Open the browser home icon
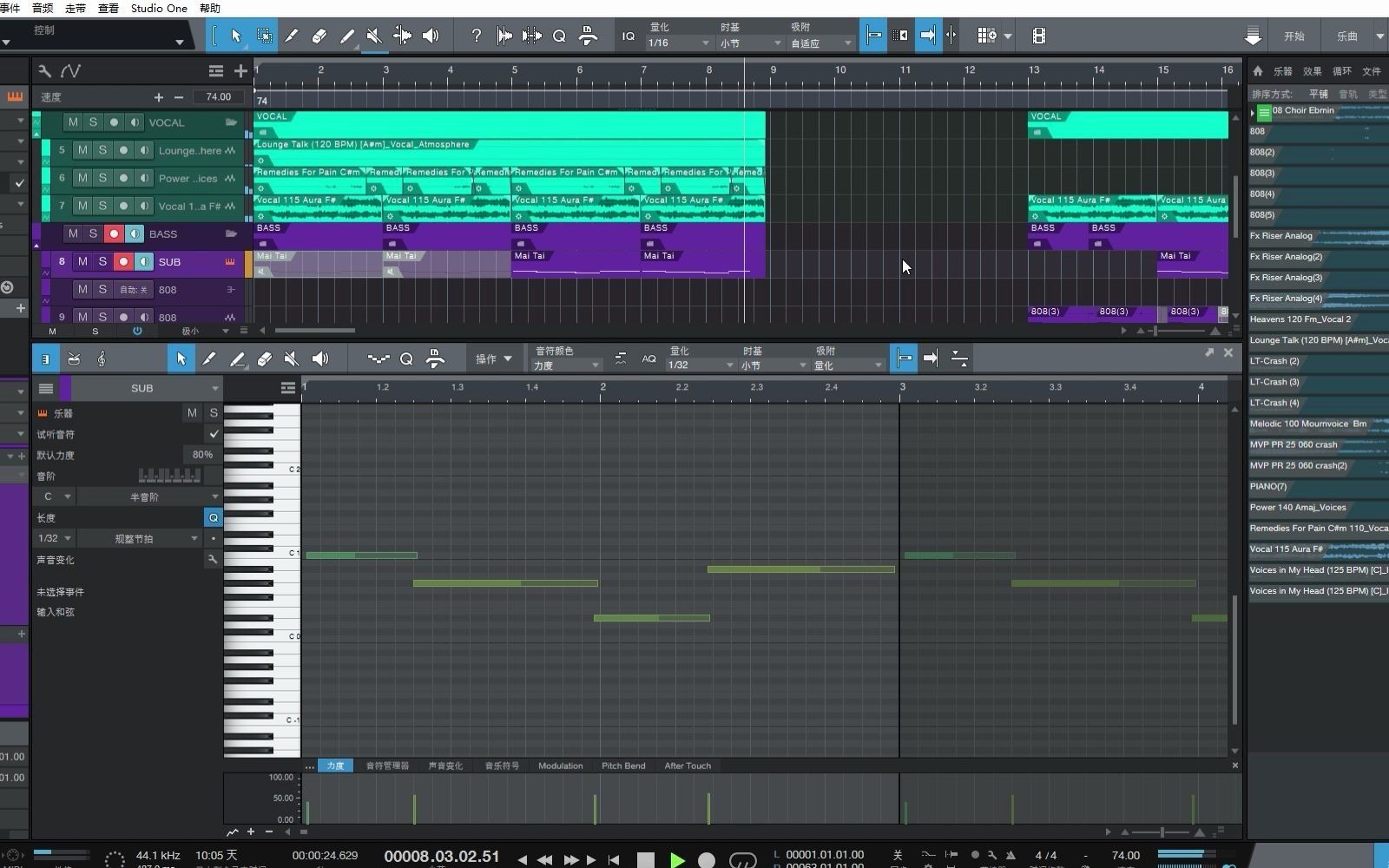This screenshot has height=868, width=1389. click(1258, 71)
